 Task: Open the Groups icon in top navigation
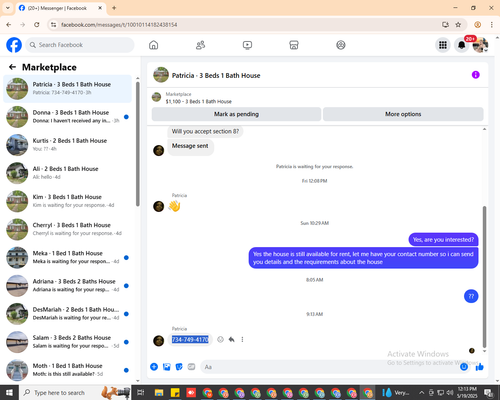(x=341, y=45)
